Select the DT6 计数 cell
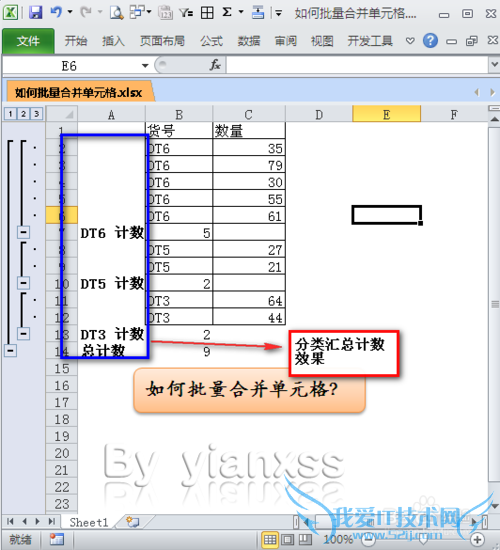This screenshot has width=500, height=550. 112,232
